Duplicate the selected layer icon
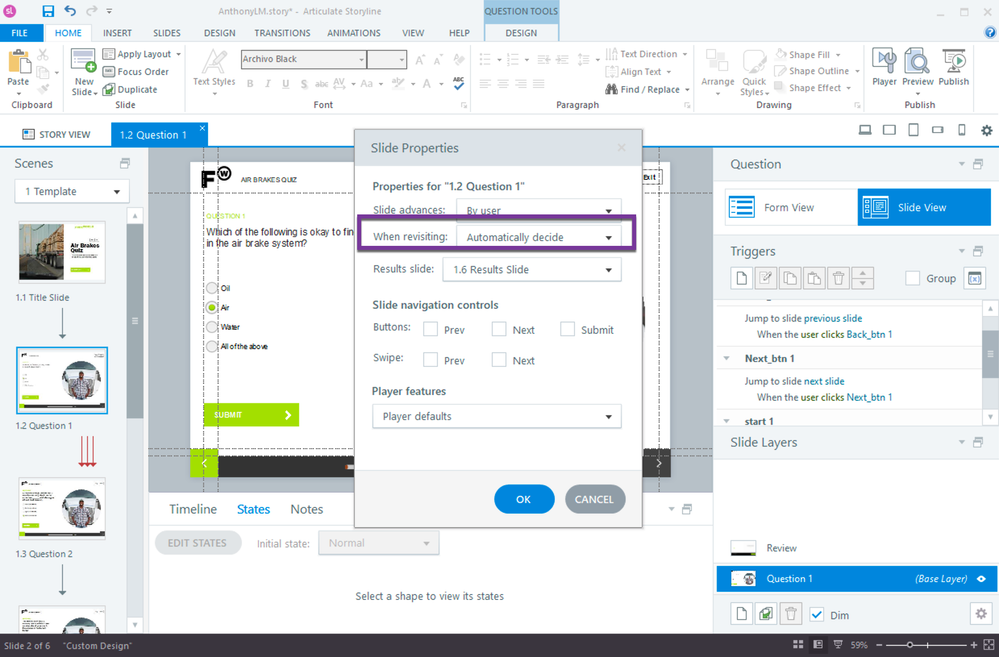Viewport: 999px width, 657px height. 766,614
